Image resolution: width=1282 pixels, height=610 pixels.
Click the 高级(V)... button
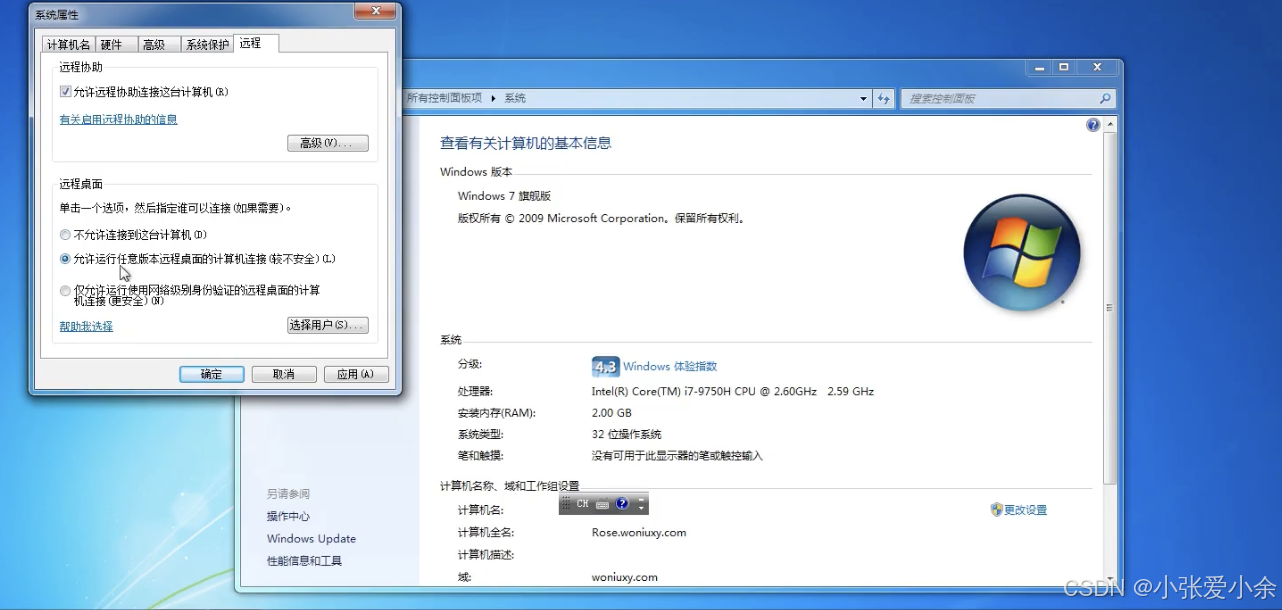pos(327,143)
